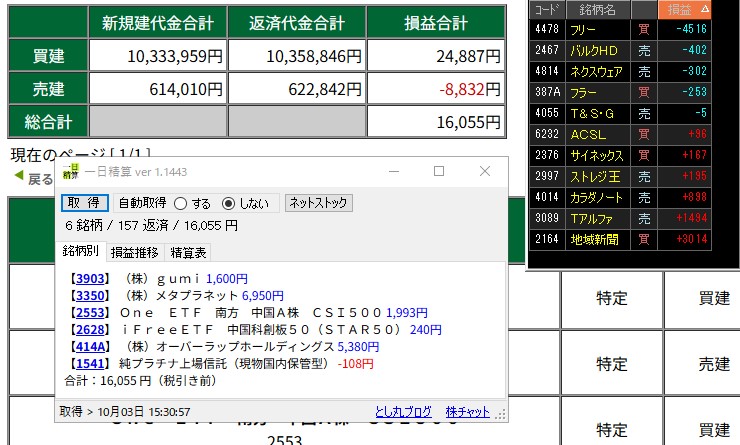Select the しない radio button
This screenshot has height=445, width=740.
228,203
